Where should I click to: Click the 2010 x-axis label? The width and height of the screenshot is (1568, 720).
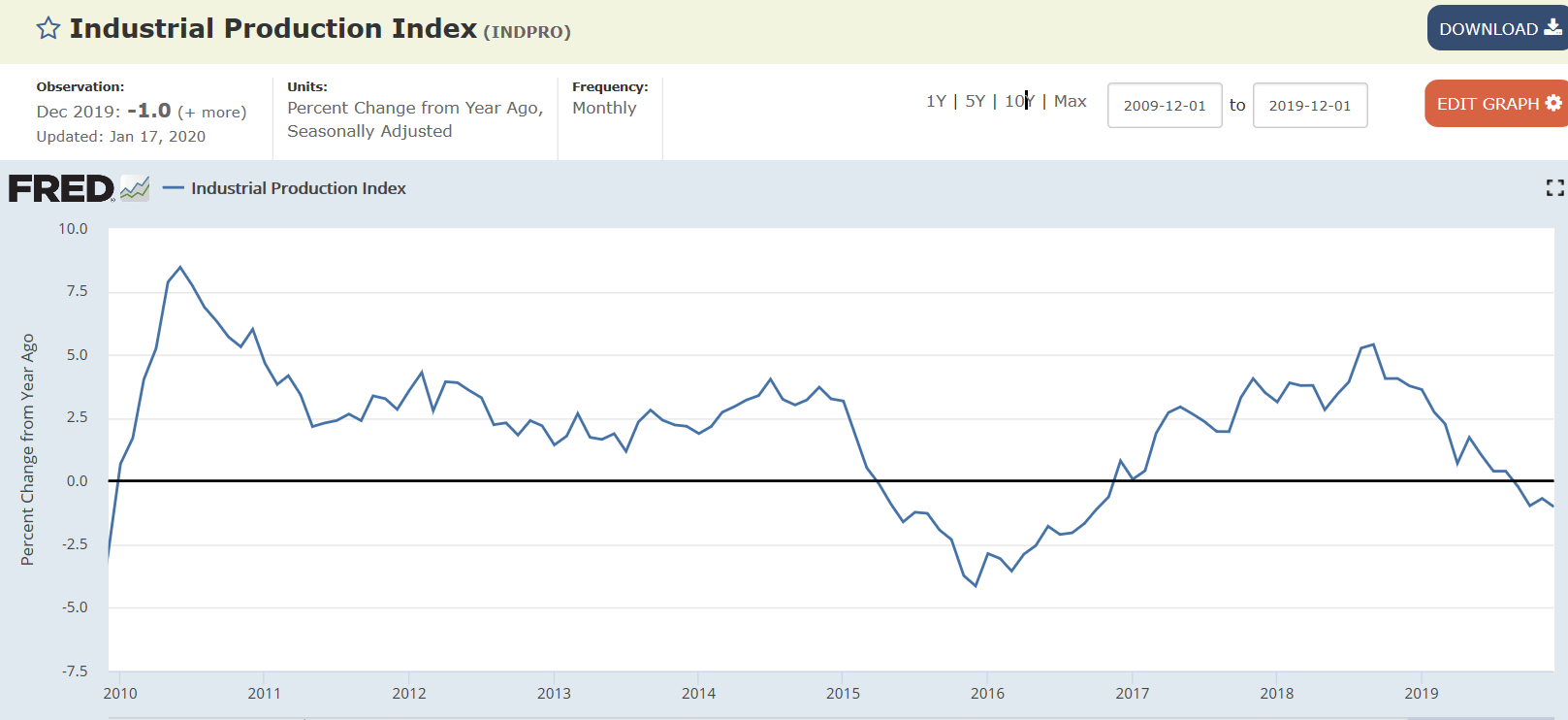point(120,693)
